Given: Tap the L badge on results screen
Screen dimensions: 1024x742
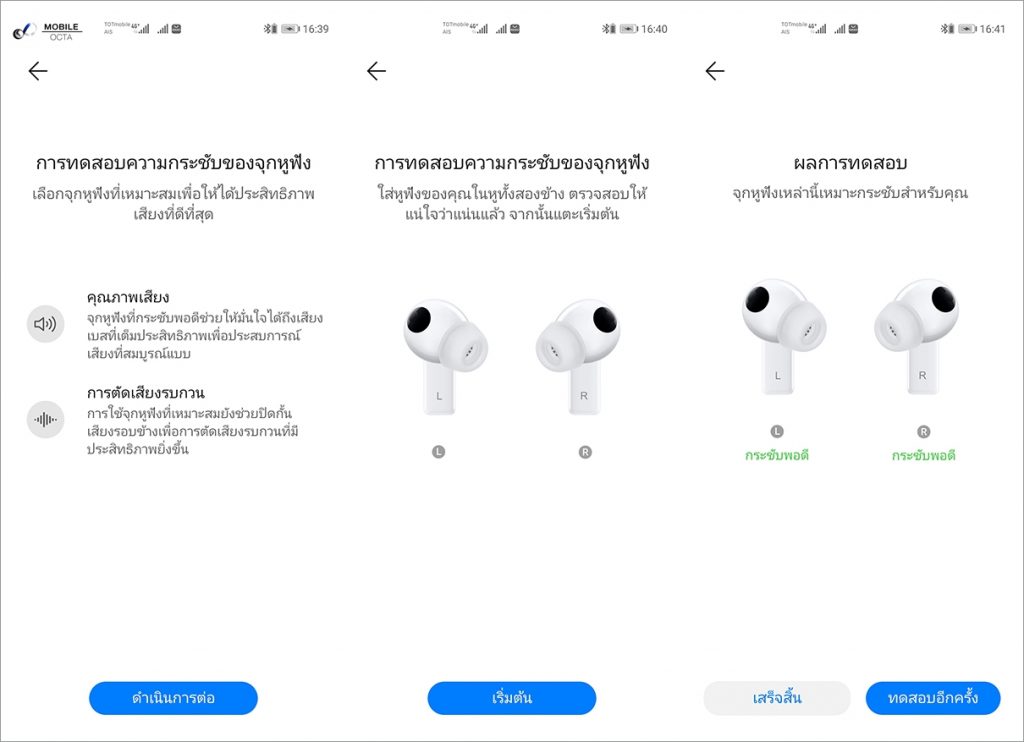Looking at the screenshot, I should coord(776,431).
